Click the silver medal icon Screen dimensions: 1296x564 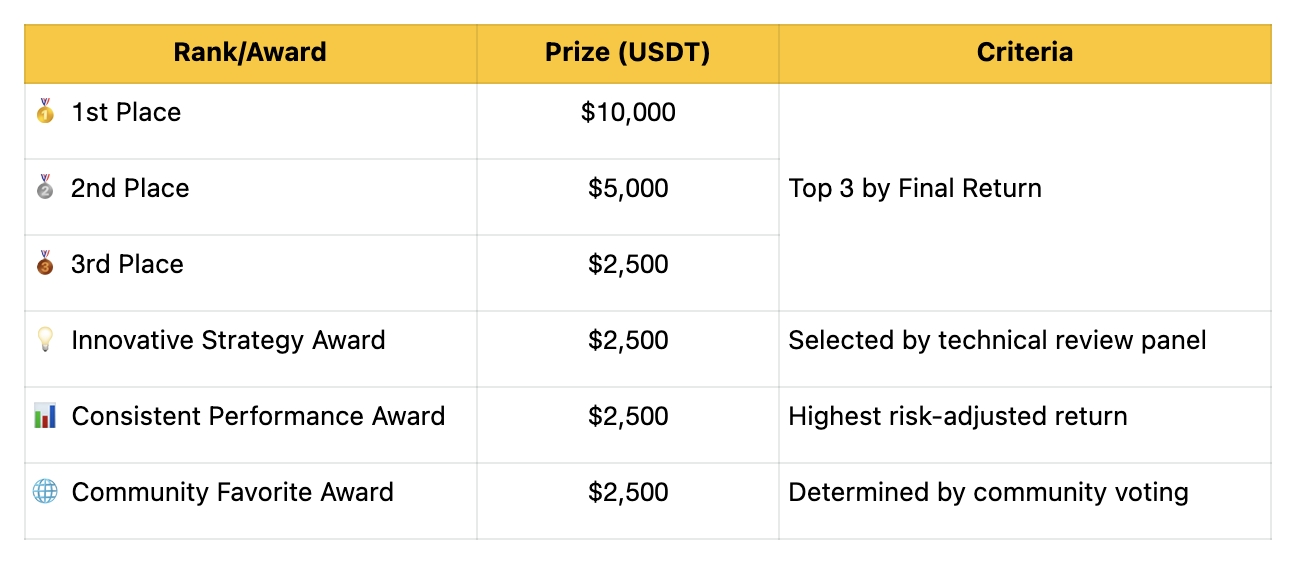tap(45, 188)
